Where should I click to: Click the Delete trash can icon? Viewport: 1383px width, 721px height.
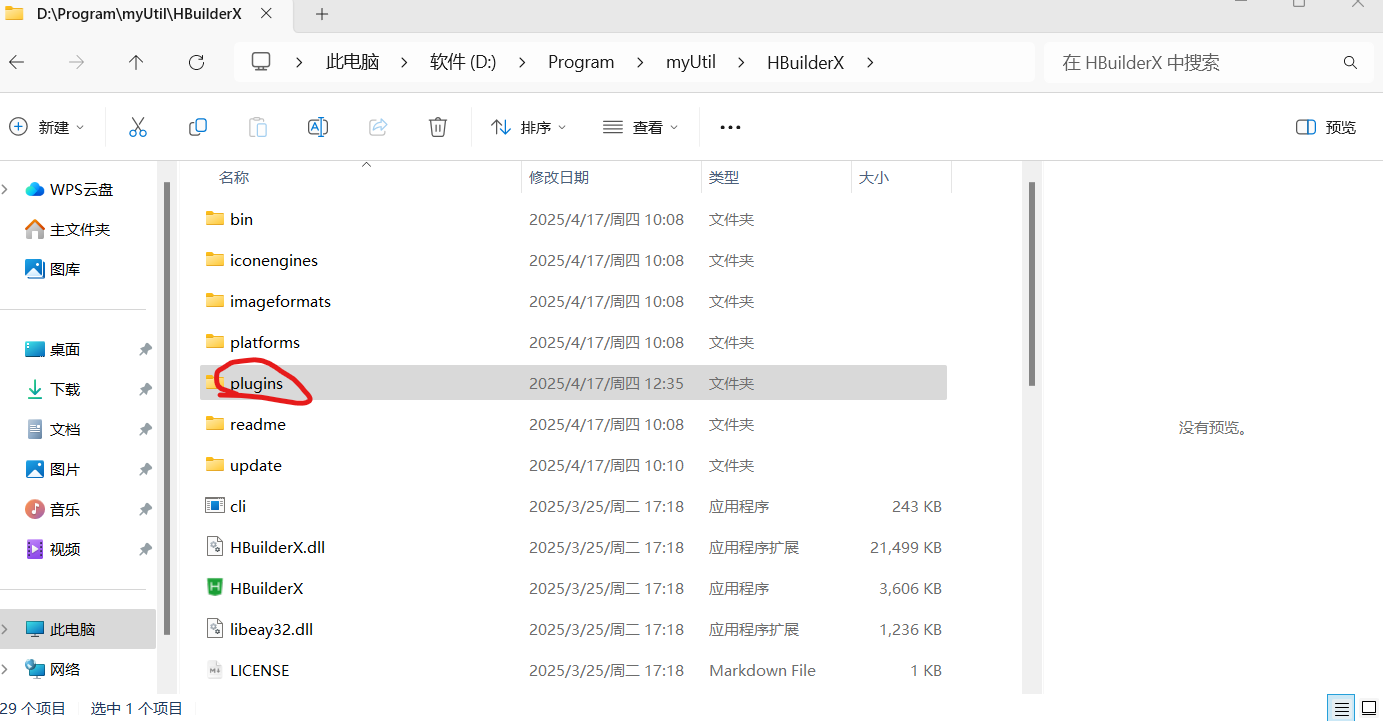437,127
